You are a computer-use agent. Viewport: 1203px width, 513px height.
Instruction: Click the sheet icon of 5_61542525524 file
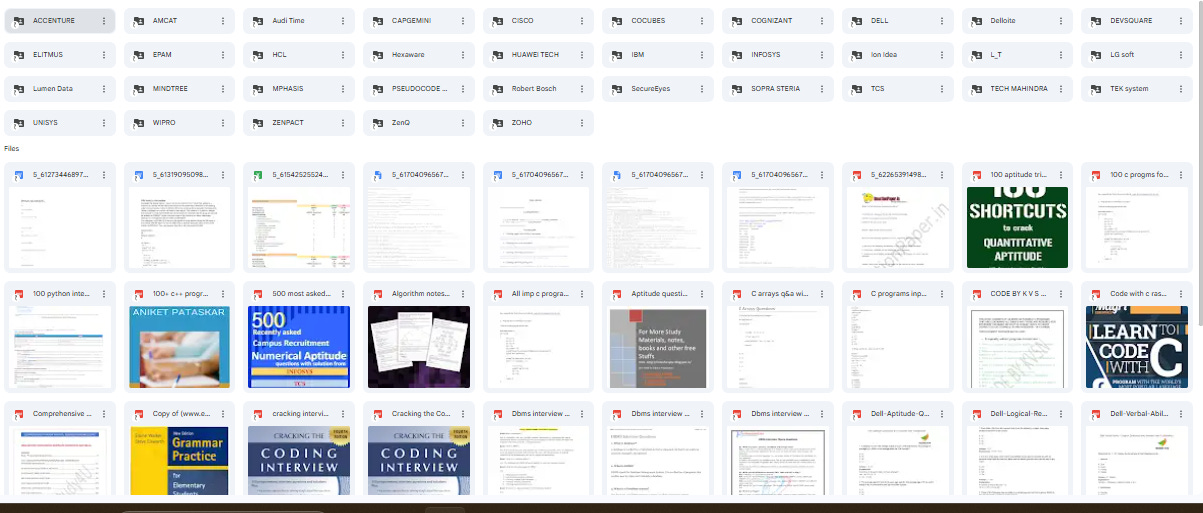[258, 174]
